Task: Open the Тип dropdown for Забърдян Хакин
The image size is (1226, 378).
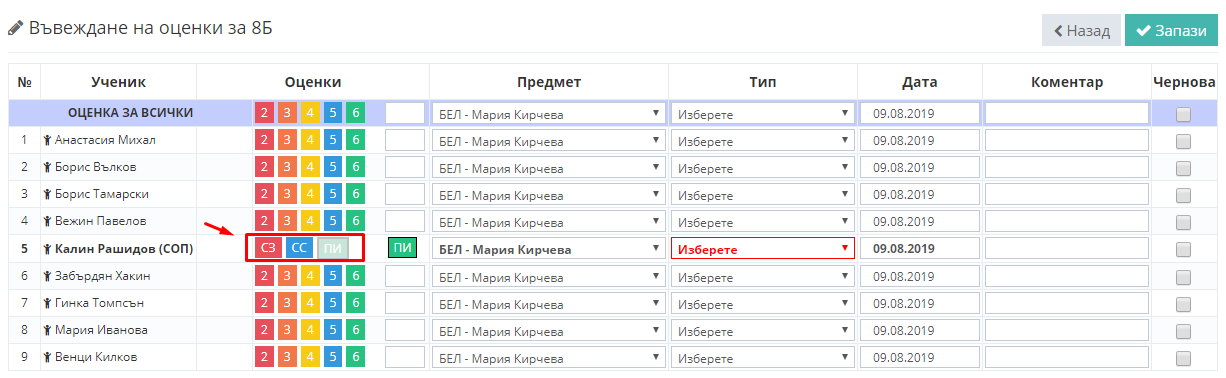Action: [x=763, y=276]
